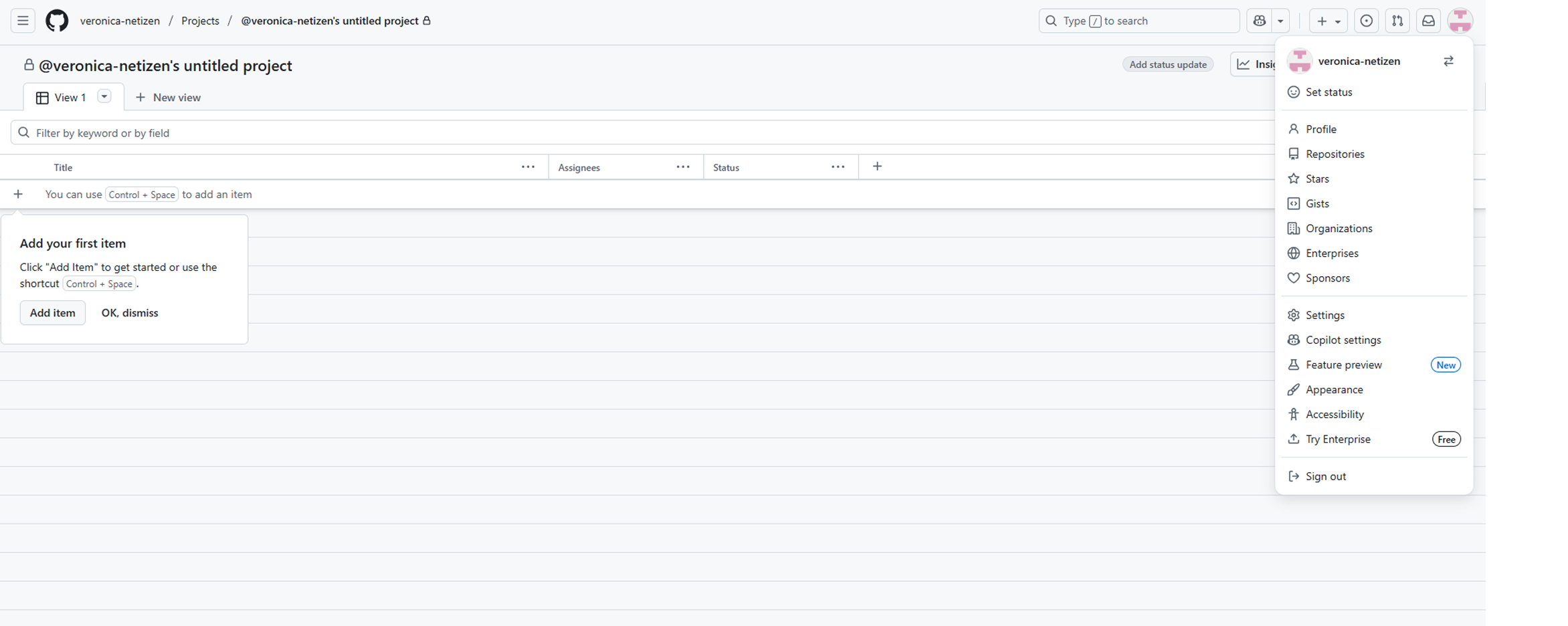Click the Title column header
The height and width of the screenshot is (626, 1568).
pyautogui.click(x=63, y=167)
